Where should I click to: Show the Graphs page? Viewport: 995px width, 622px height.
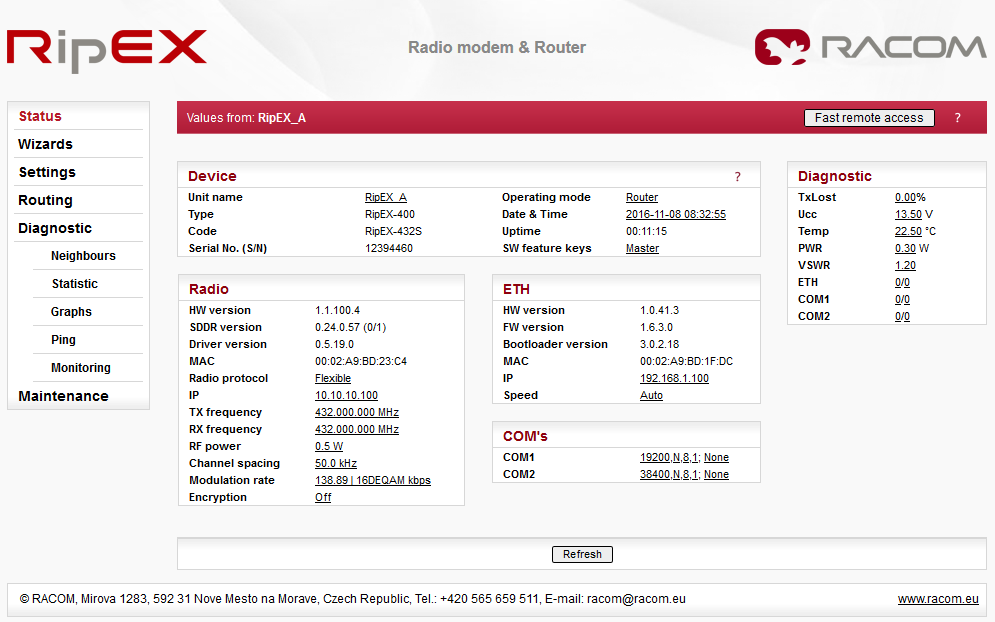click(71, 312)
